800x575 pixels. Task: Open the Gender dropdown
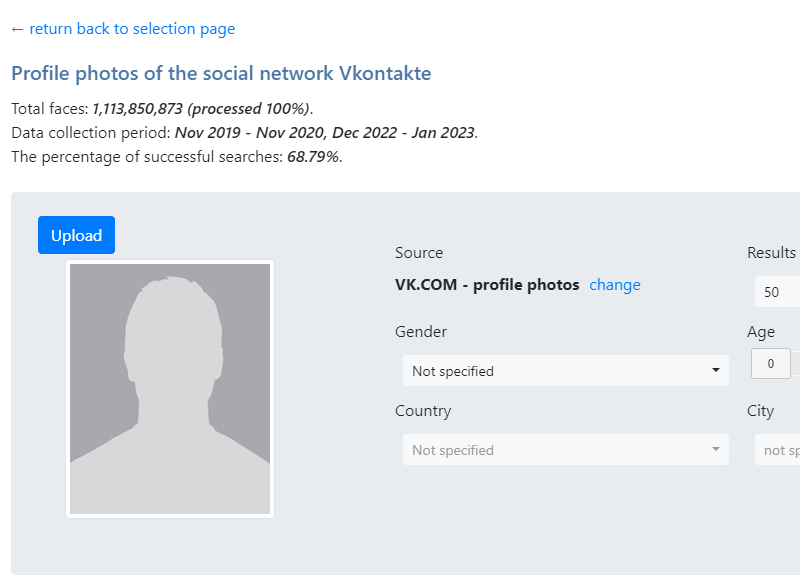565,371
